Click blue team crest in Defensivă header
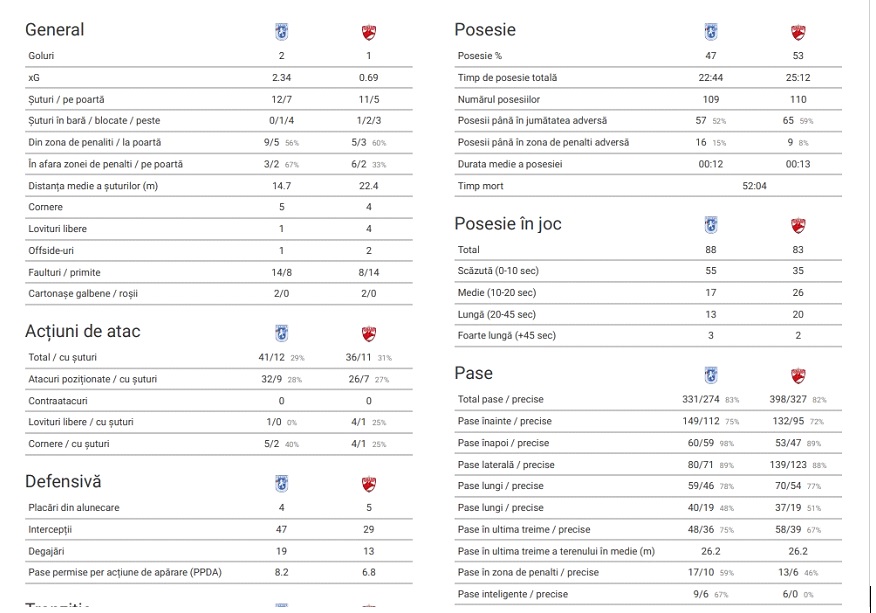 click(x=281, y=484)
